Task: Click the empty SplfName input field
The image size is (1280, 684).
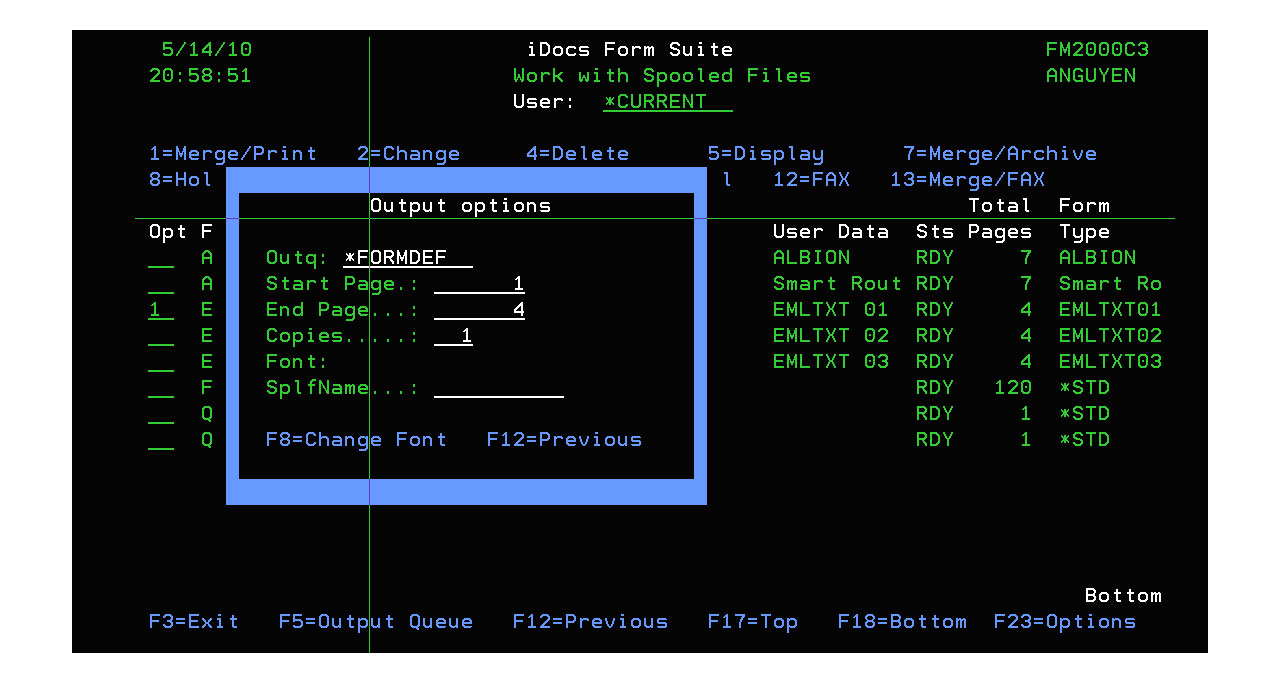Action: coord(498,388)
